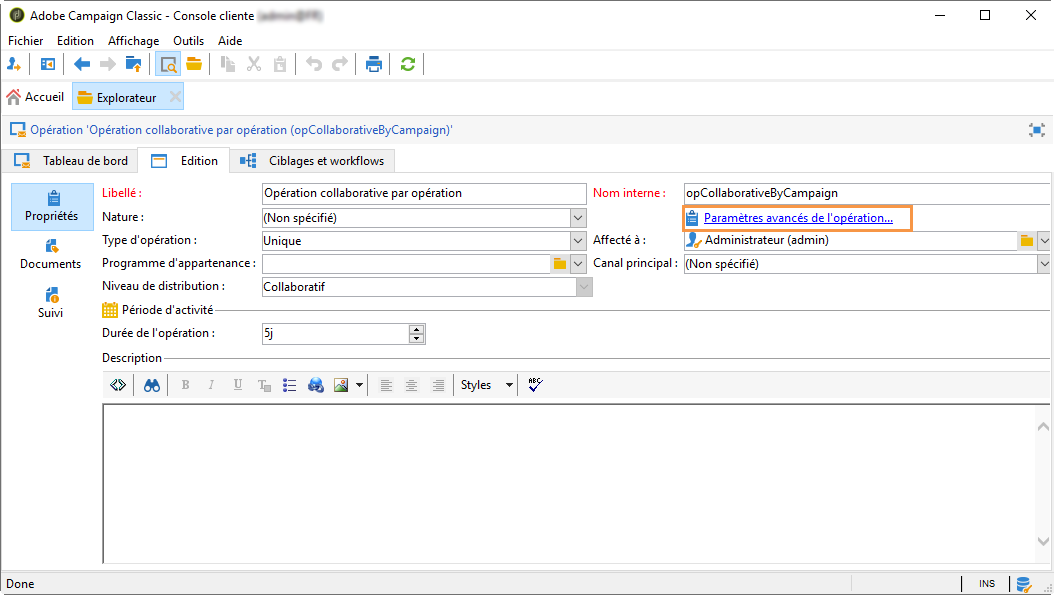The height and width of the screenshot is (595, 1054).
Task: Run spell check ABC icon
Action: 535,385
